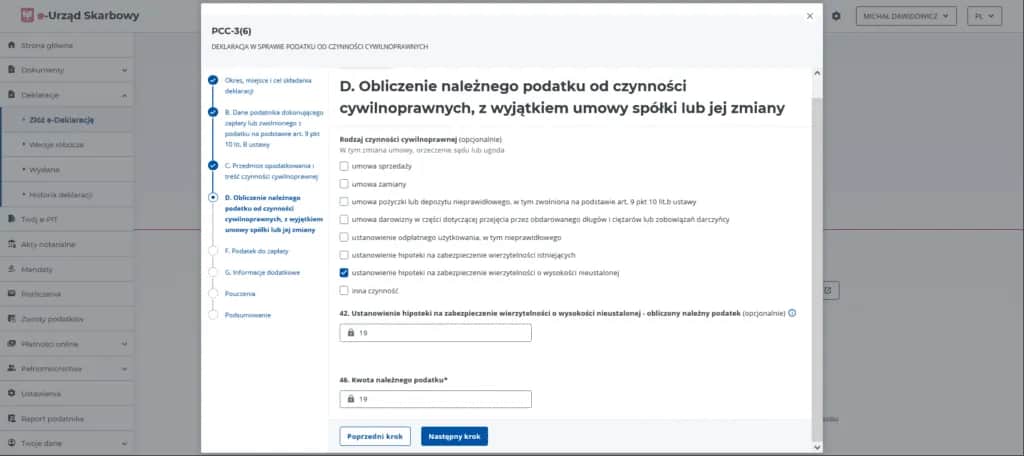This screenshot has width=1024, height=456.
Task: Click the 'Poprzedni krok' button
Action: pyautogui.click(x=375, y=436)
